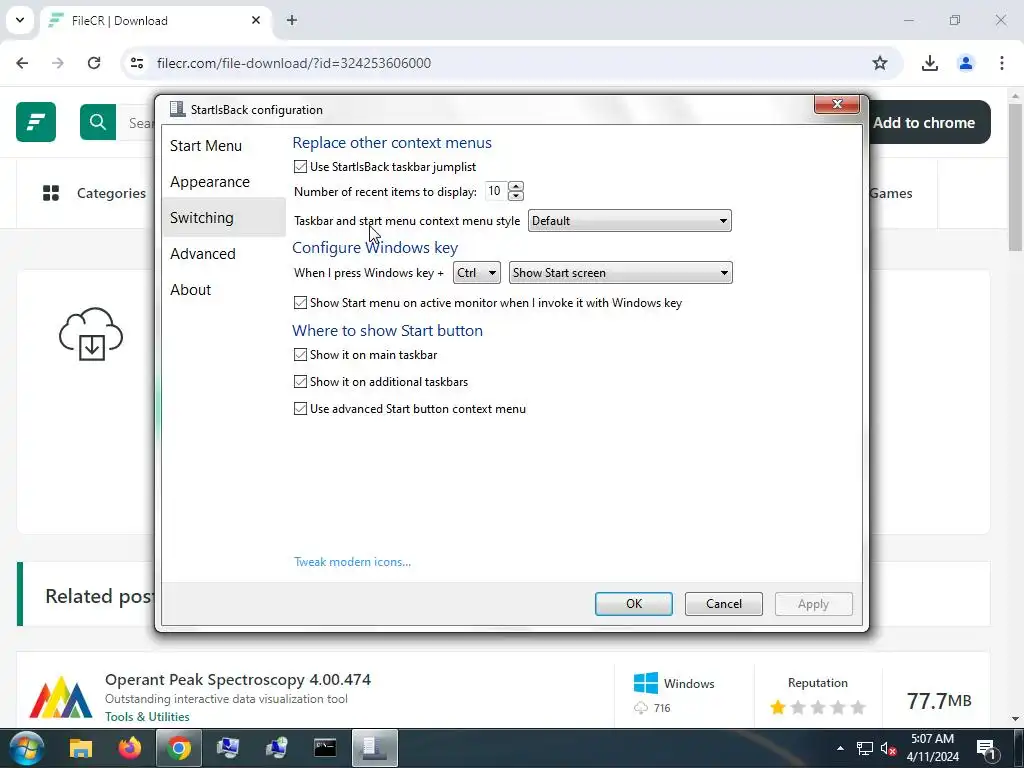Click the first reputation star

tap(777, 707)
